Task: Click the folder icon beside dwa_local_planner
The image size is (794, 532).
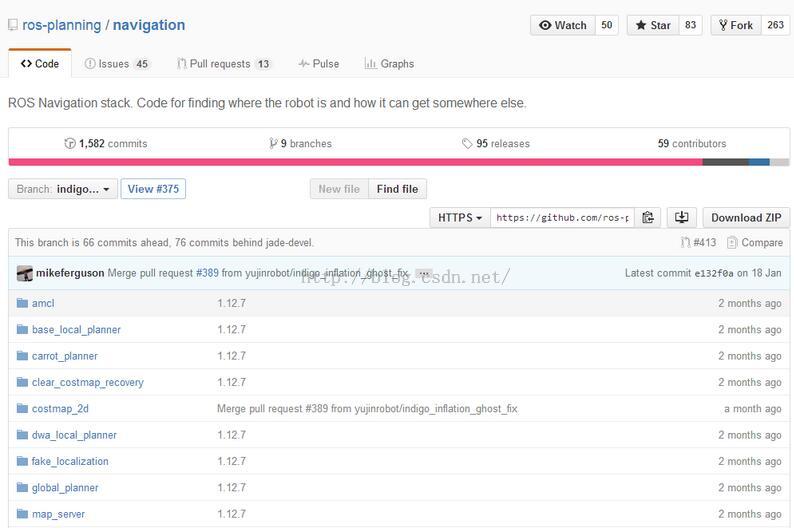Action: point(22,435)
